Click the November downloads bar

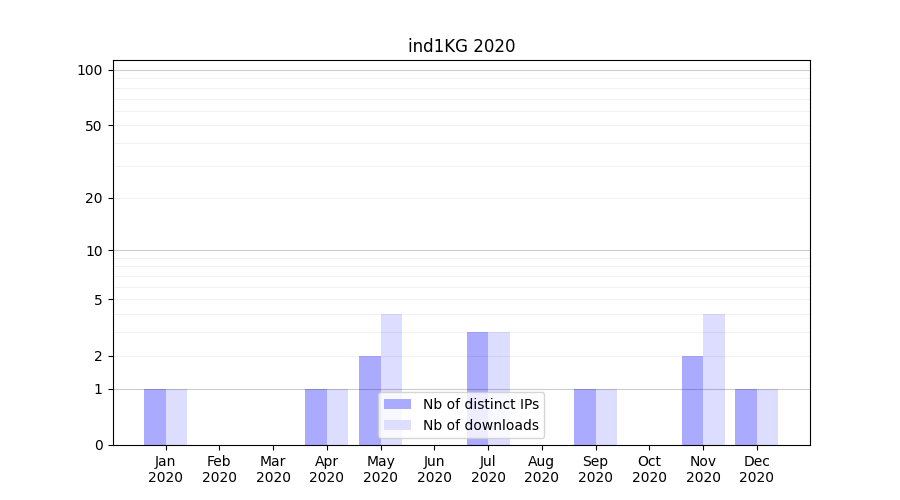(714, 379)
